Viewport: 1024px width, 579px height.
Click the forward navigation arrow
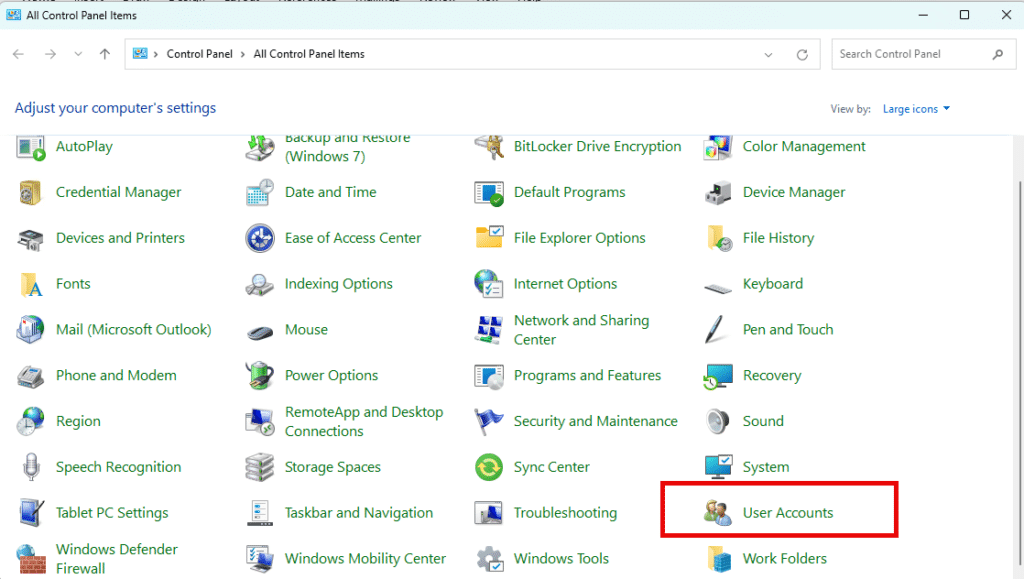[x=50, y=54]
